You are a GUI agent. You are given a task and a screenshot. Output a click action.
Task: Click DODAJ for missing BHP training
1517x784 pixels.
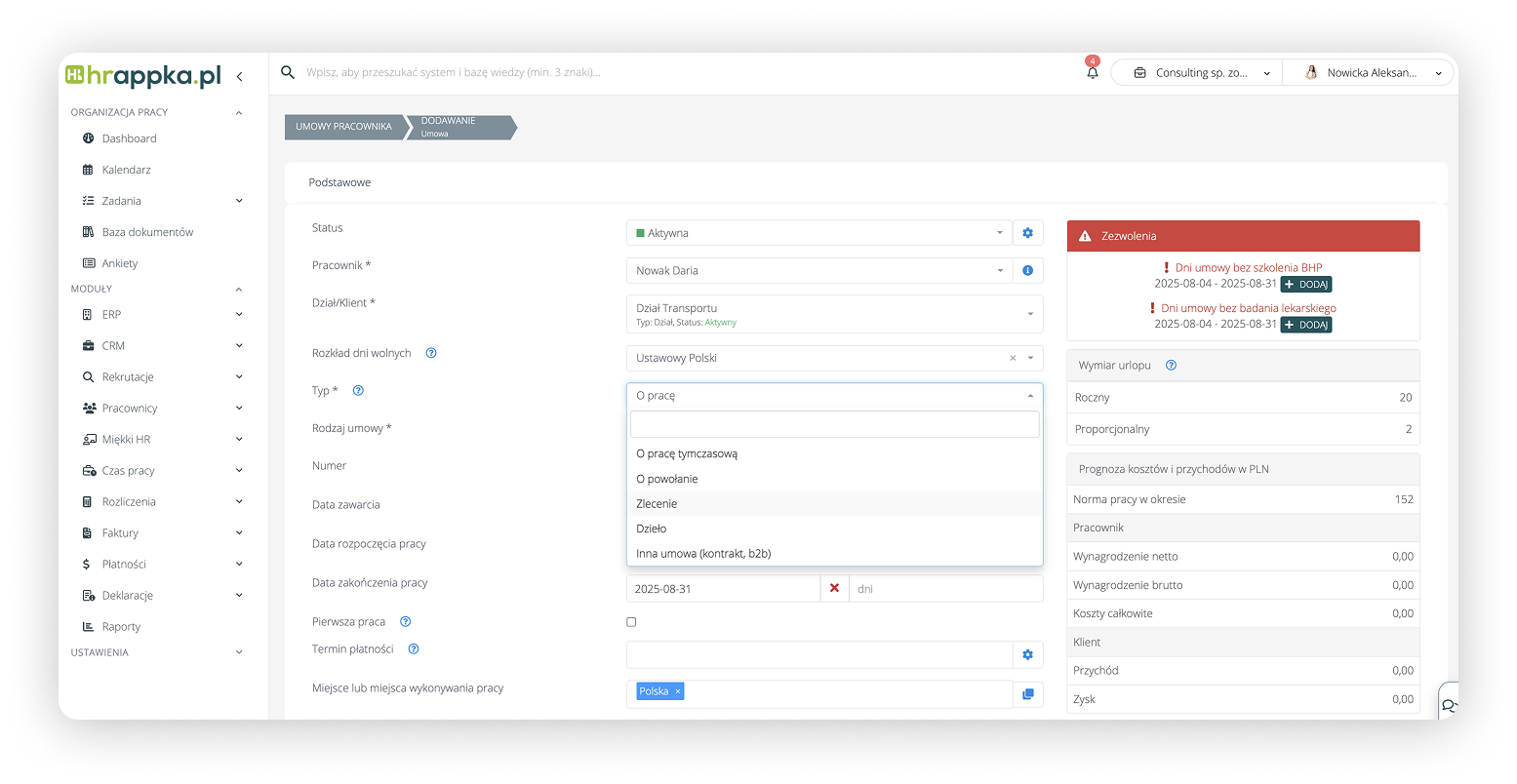1305,285
